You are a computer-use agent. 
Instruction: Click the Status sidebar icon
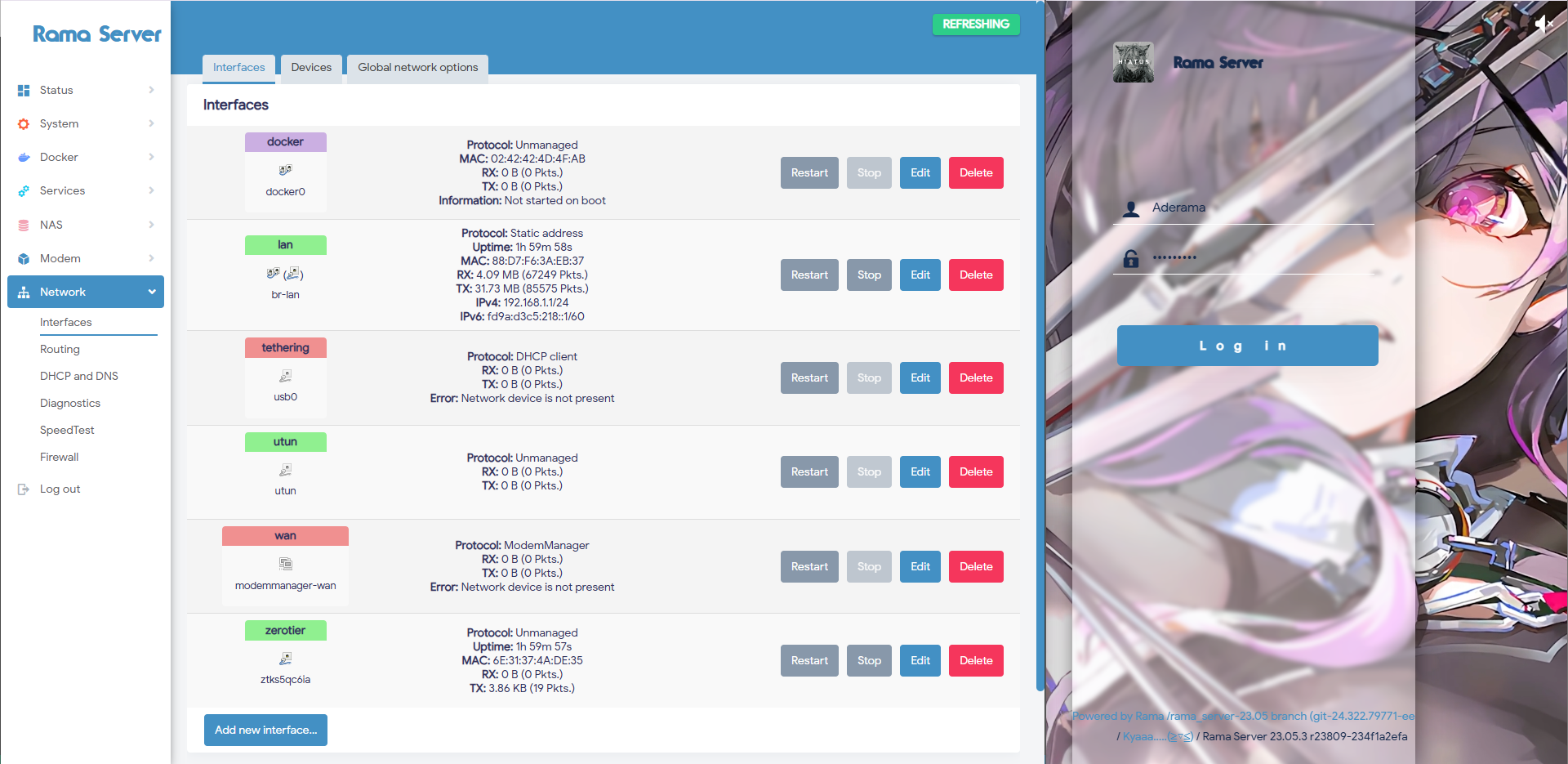[24, 91]
